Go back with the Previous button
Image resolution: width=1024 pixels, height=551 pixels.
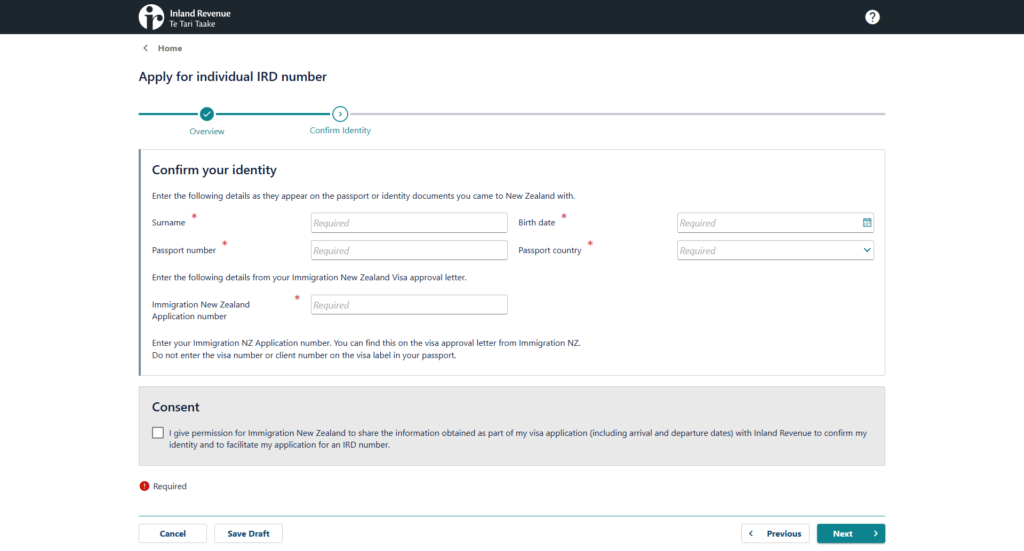(x=775, y=533)
